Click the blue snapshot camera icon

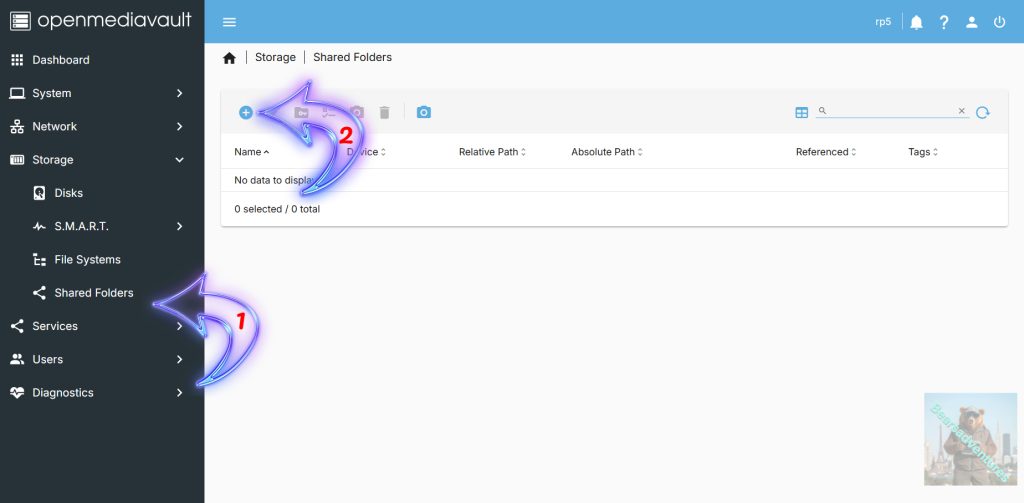(424, 113)
